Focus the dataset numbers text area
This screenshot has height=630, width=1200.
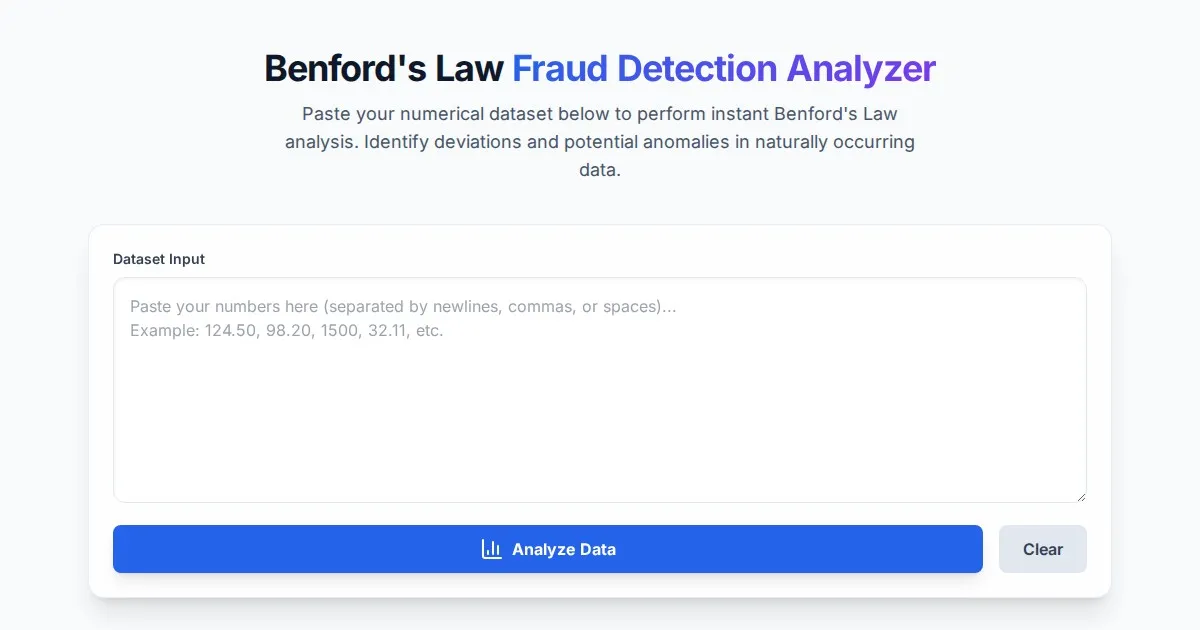(600, 400)
